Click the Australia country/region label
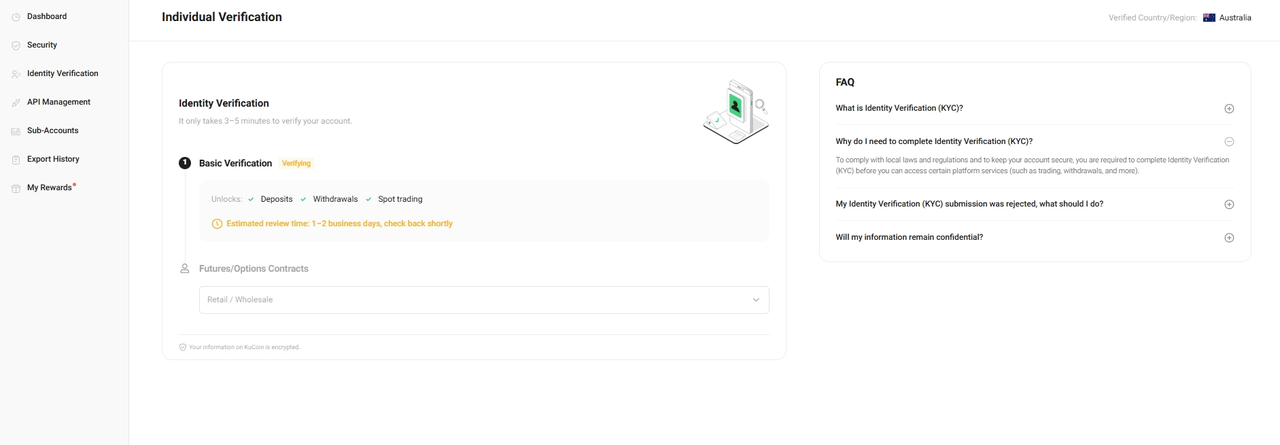Screen dimensions: 1280x445 point(1235,18)
